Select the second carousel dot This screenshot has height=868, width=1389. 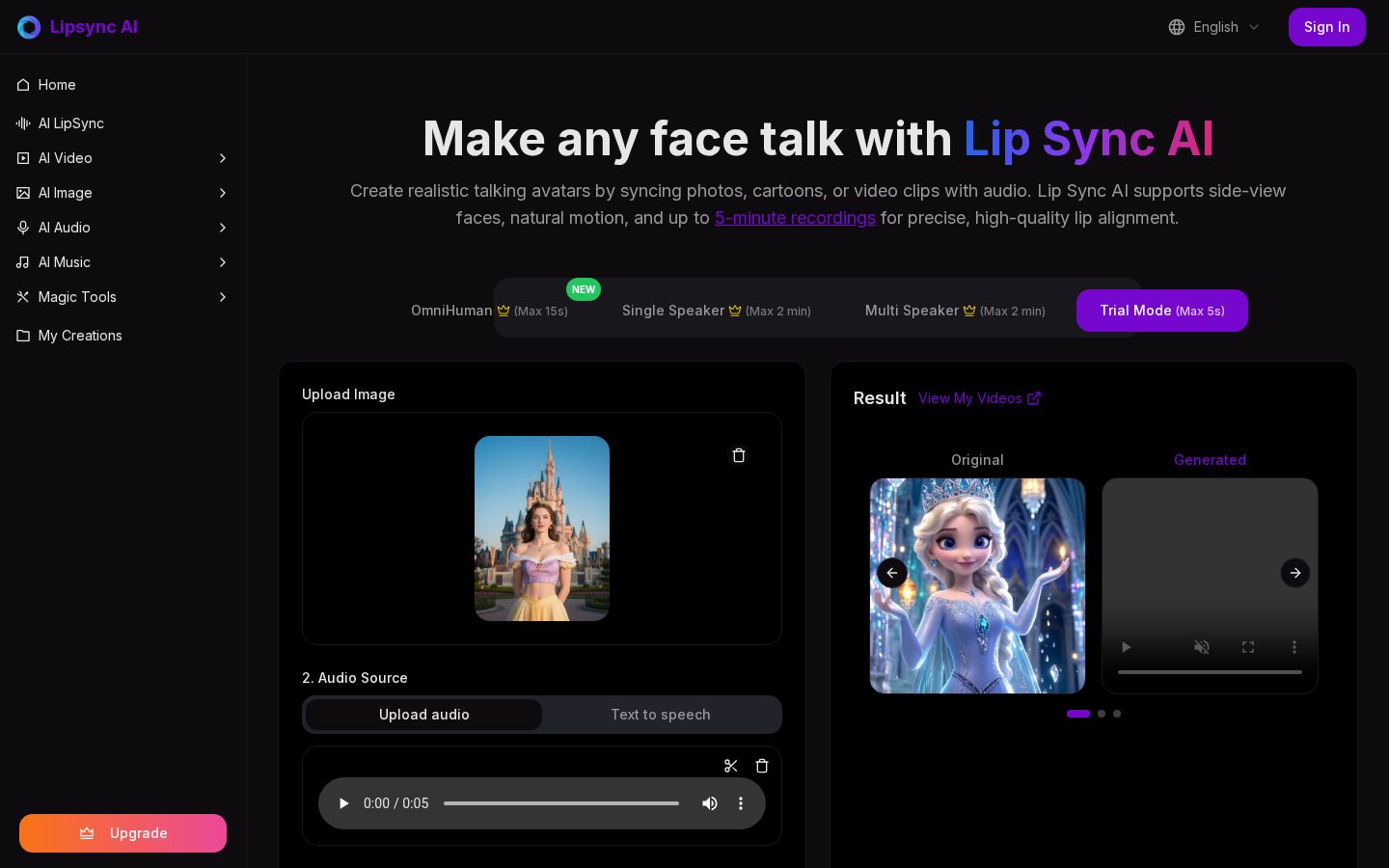click(x=1102, y=714)
